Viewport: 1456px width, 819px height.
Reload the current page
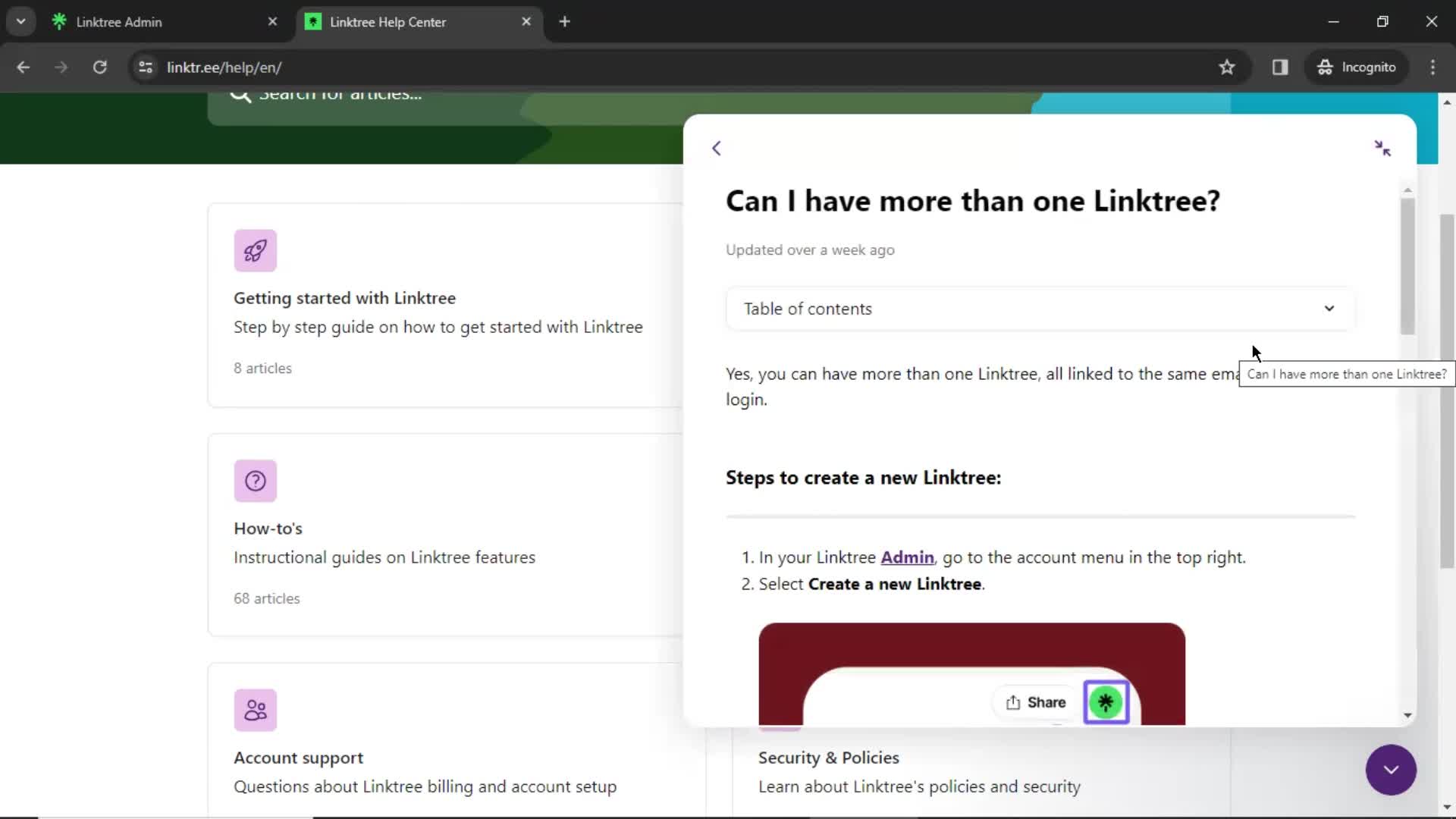click(x=99, y=67)
